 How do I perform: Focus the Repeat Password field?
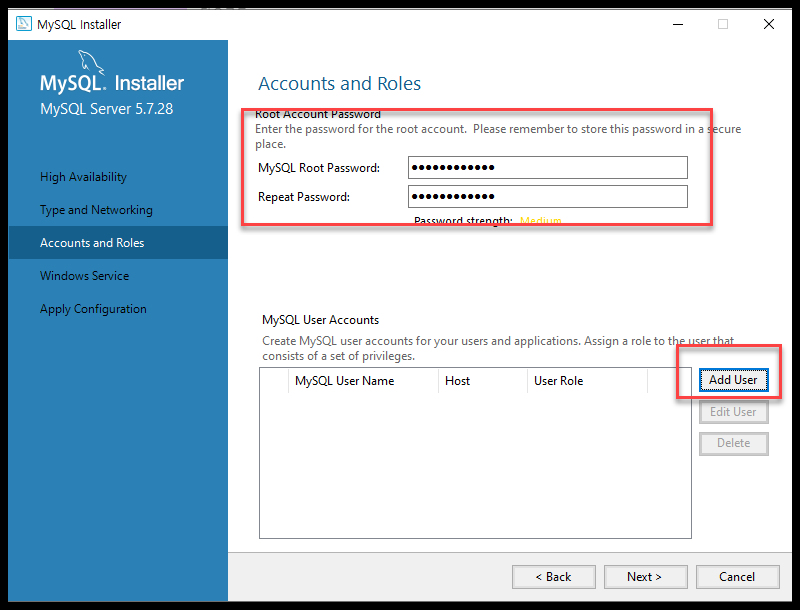pyautogui.click(x=547, y=196)
